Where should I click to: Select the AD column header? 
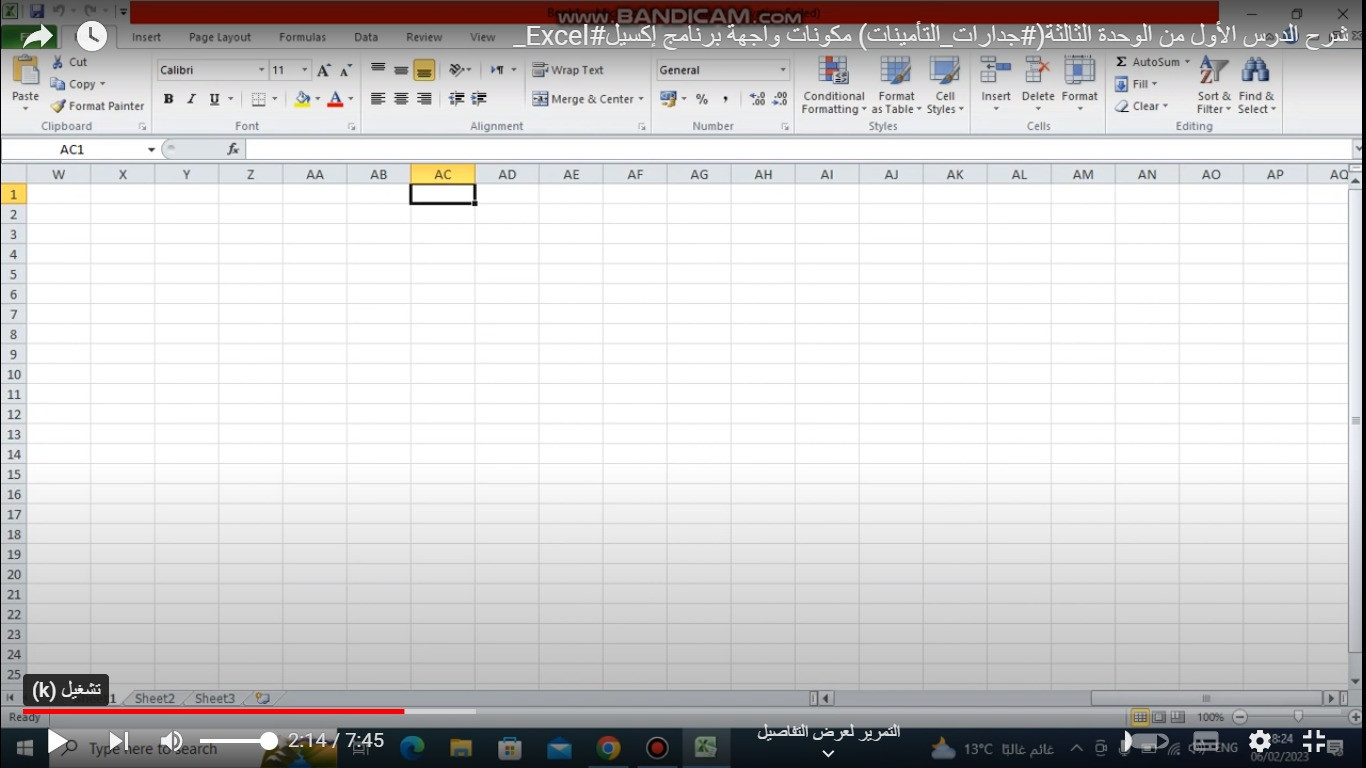(507, 174)
